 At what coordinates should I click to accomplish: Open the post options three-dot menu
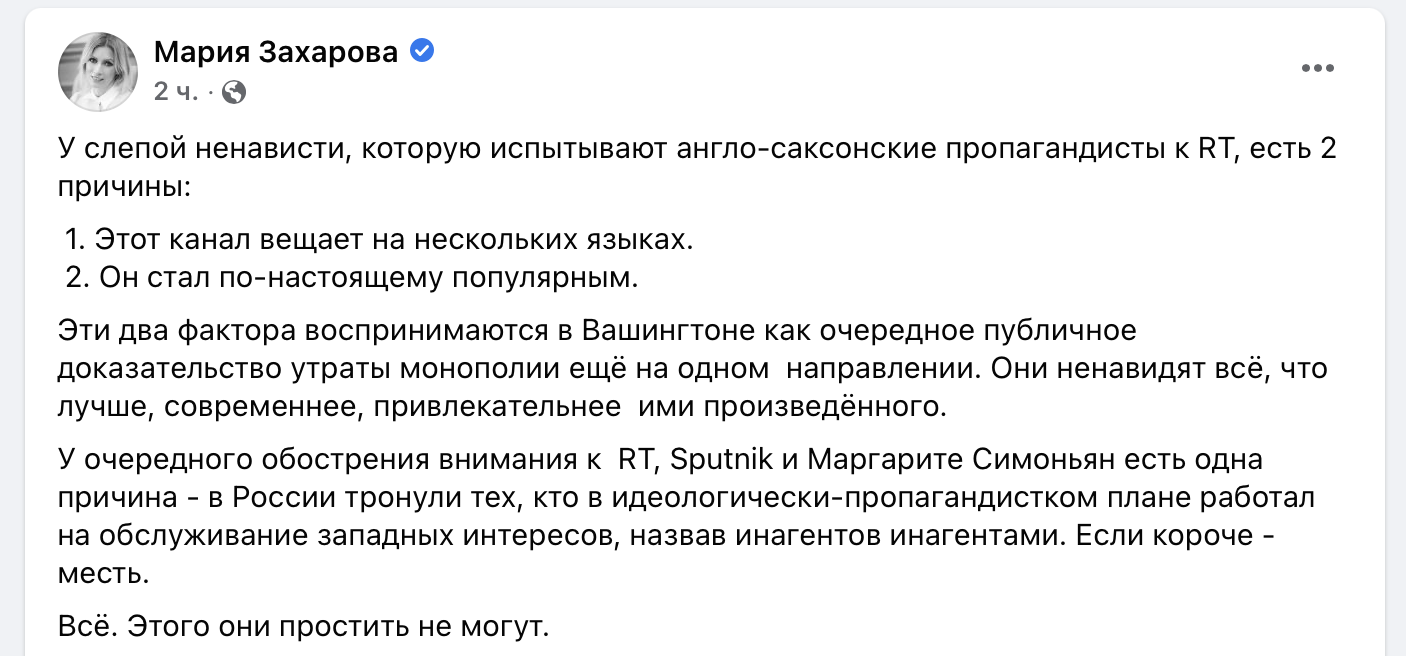1318,69
